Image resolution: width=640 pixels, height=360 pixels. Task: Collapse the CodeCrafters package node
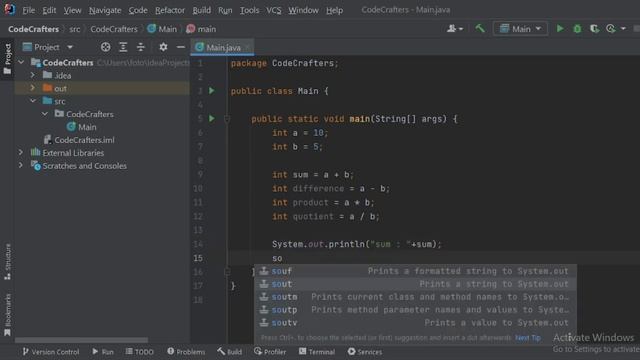tap(45, 114)
